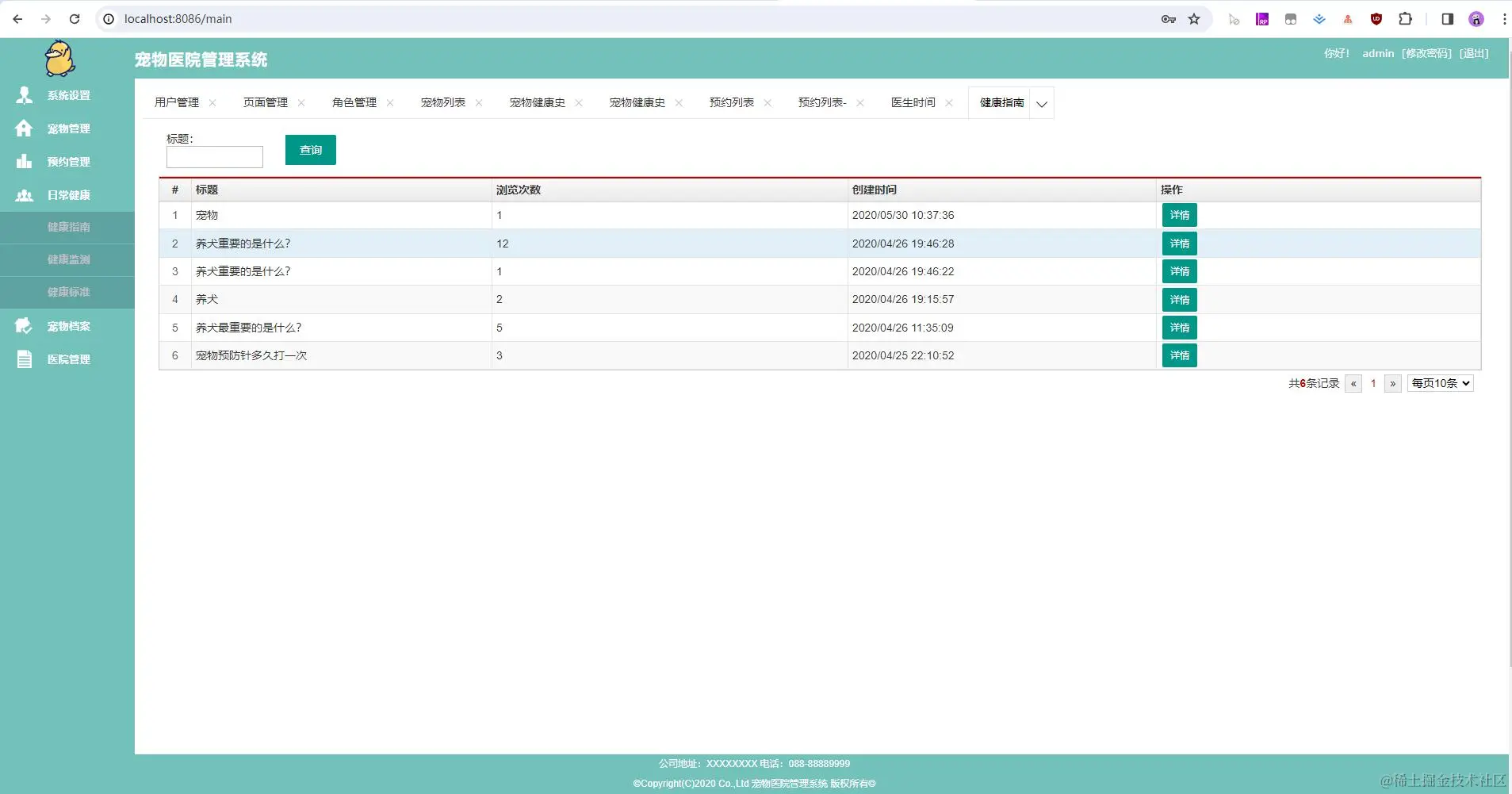The image size is (1512, 794).
Task: Click the purple extension icon
Action: 1262,19
